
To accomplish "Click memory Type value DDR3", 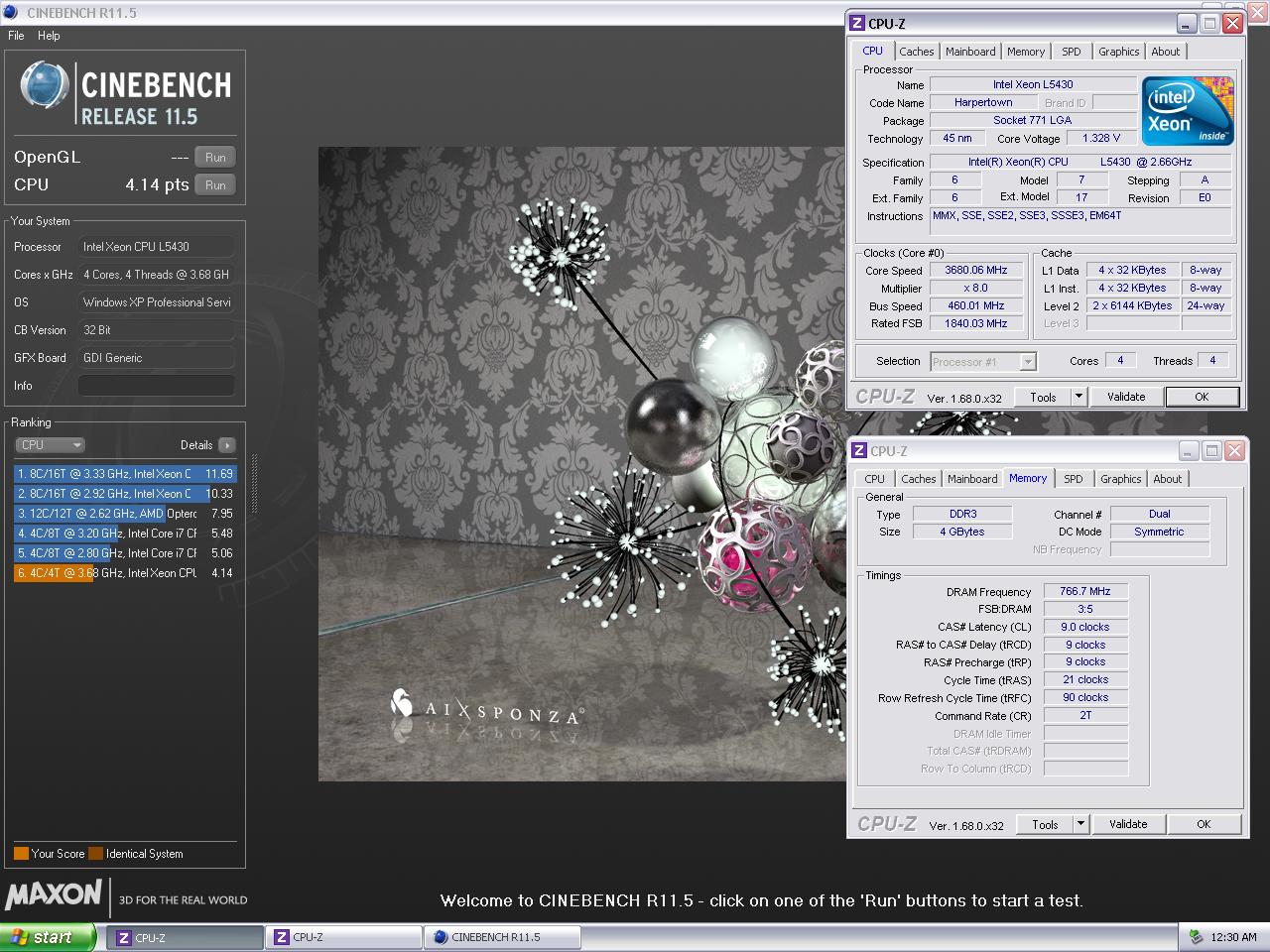I will [962, 514].
